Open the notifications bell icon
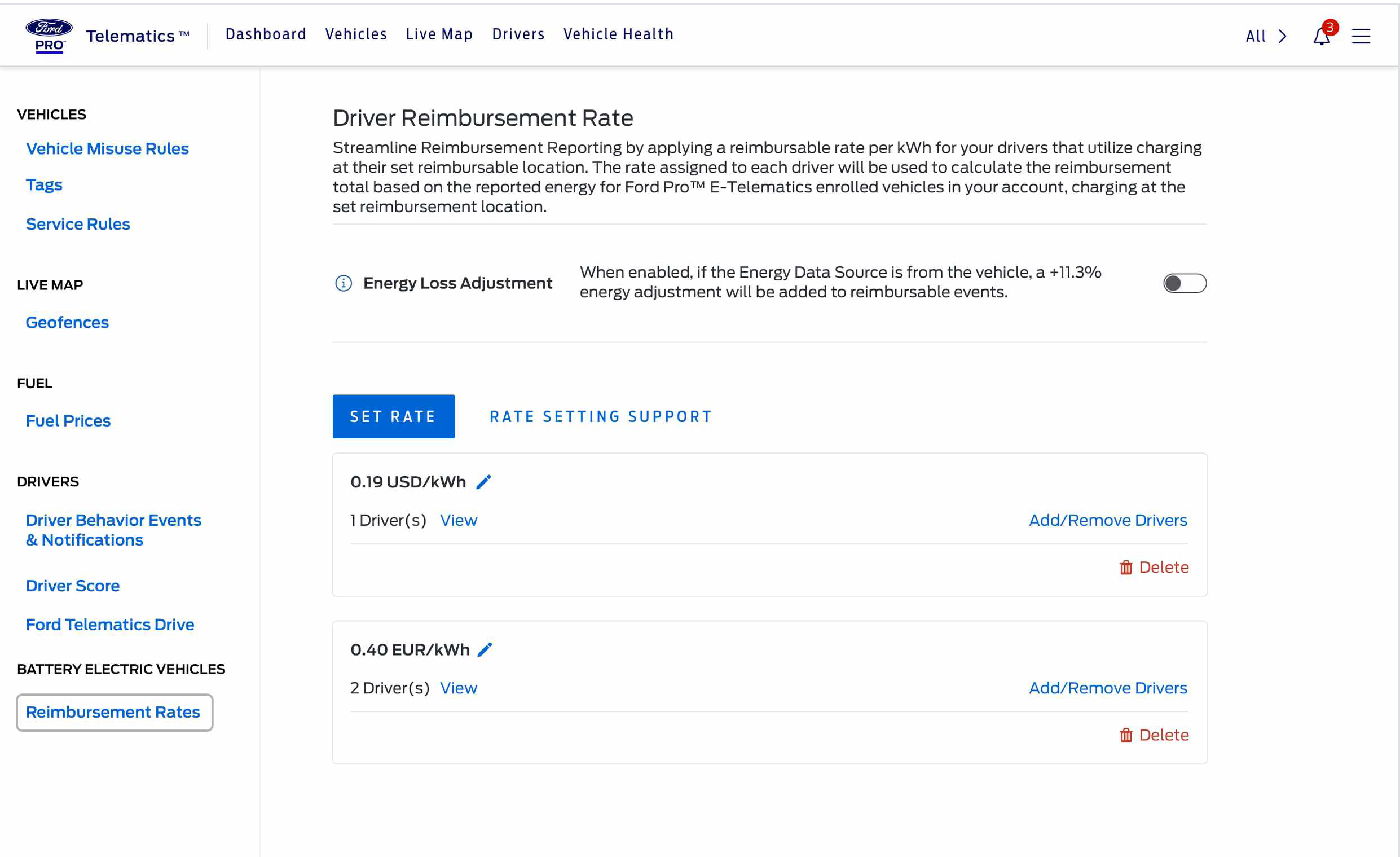 coord(1321,36)
